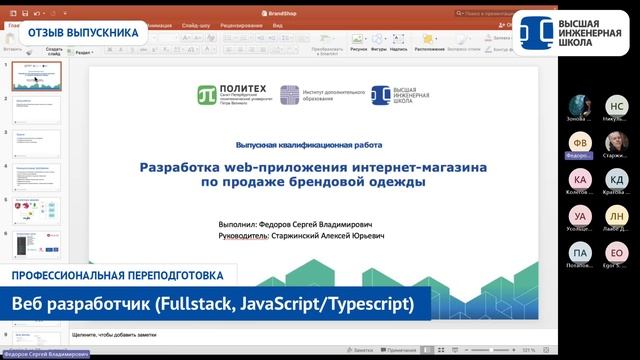640x360 pixels.
Task: Center the paragraph text
Action: coord(240,50)
